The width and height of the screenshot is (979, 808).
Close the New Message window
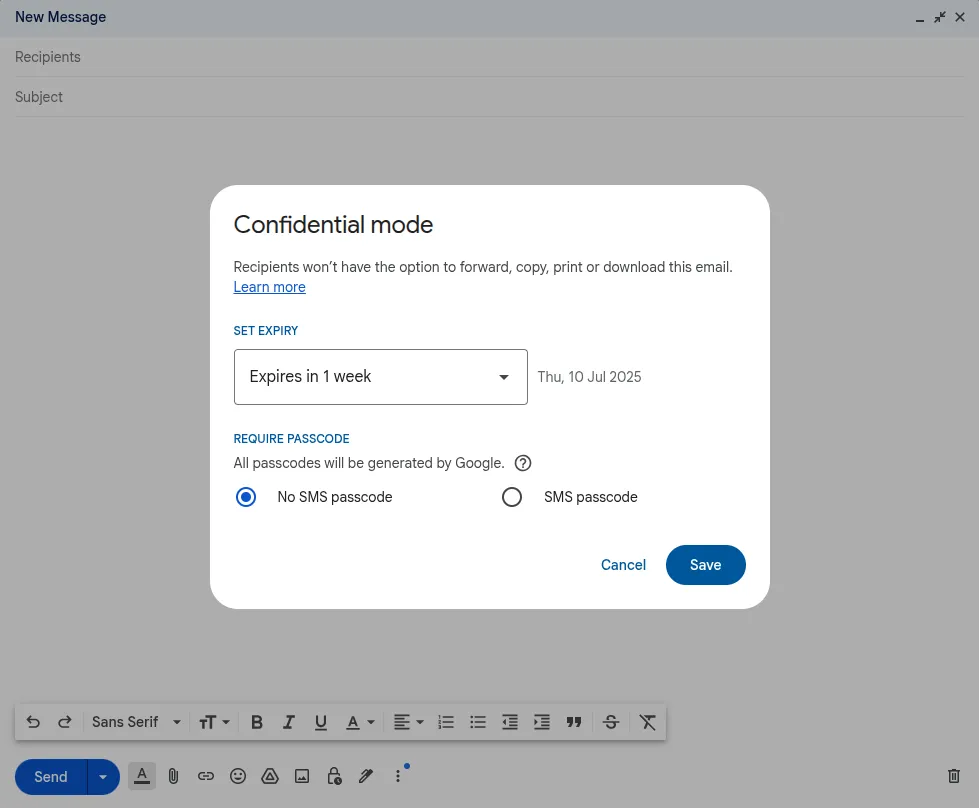pos(960,17)
